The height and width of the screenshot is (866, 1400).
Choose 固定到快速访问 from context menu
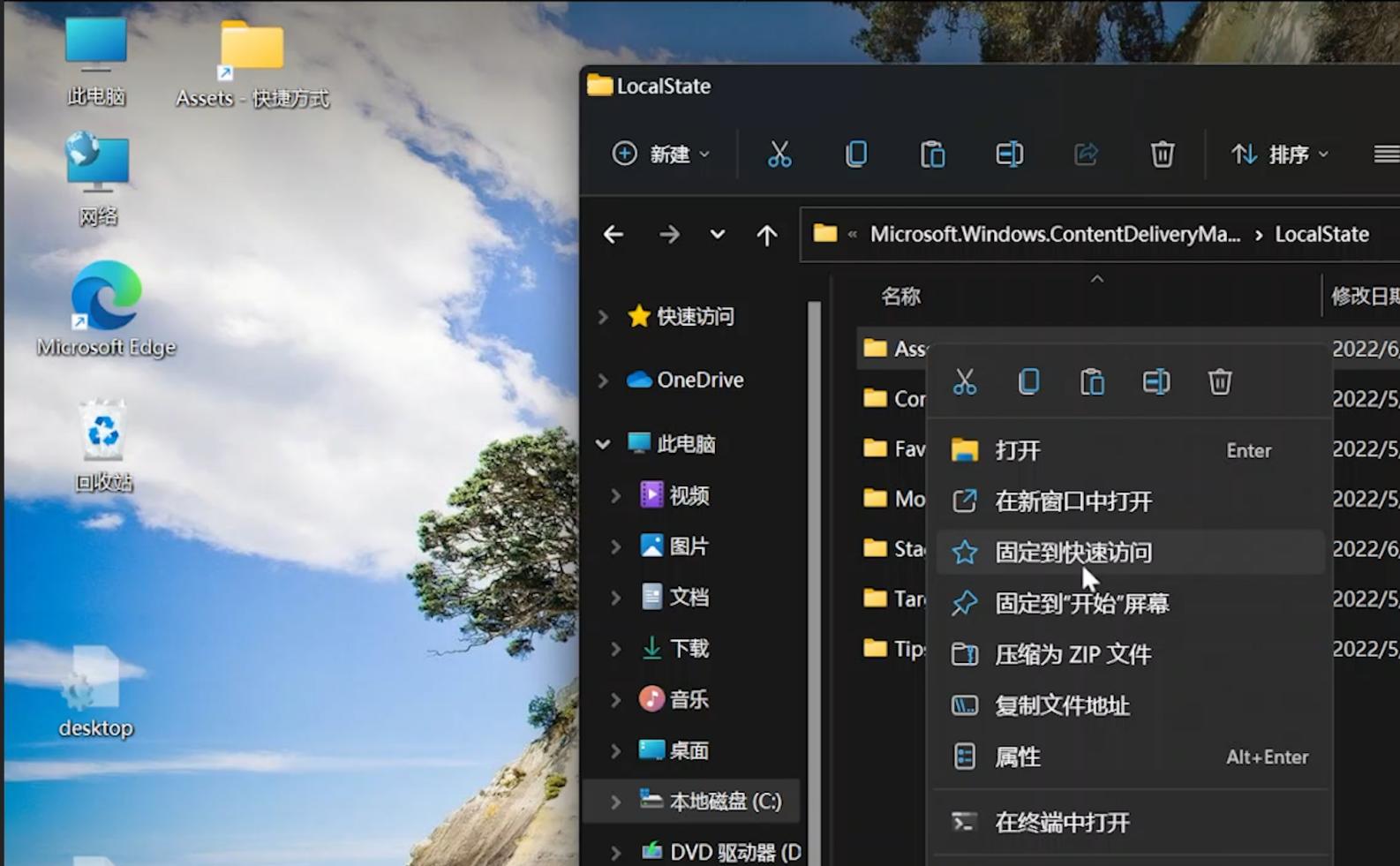[1130, 553]
